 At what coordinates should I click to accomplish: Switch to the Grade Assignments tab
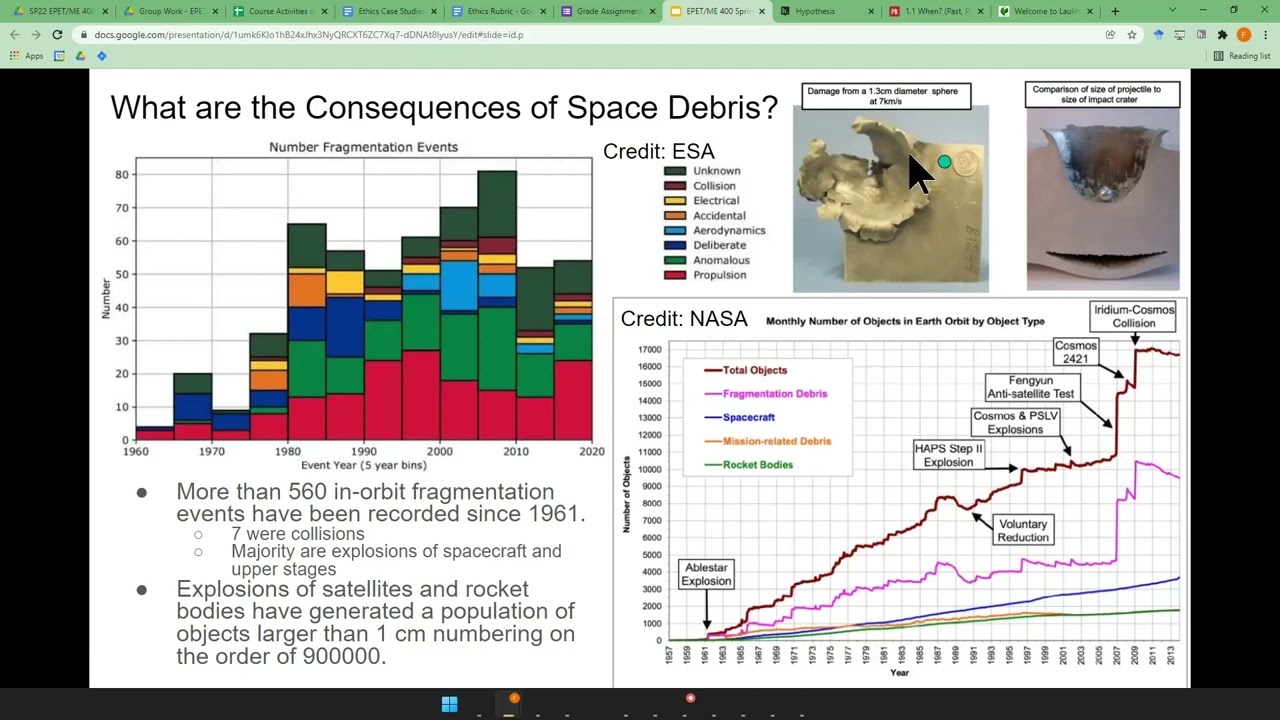[x=606, y=11]
